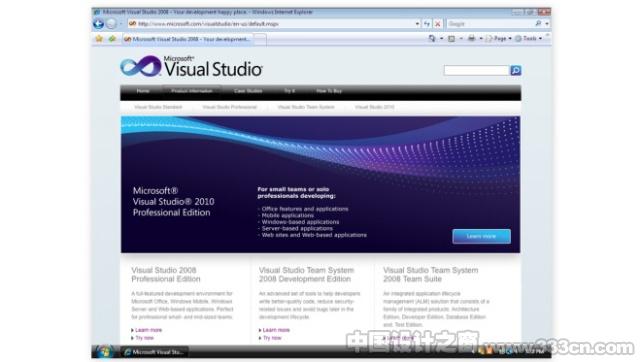Click the blue site search magnifier button
The height and width of the screenshot is (362, 640).
point(516,70)
